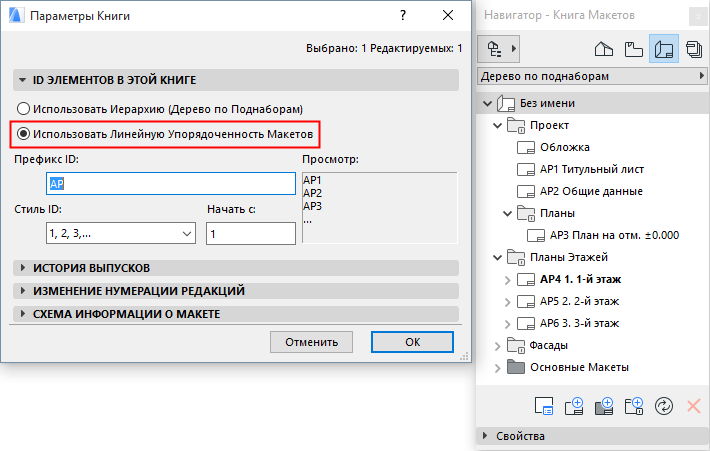Image resolution: width=710 pixels, height=451 pixels.
Task: Expand Основные Макеты folder chevron
Action: click(498, 368)
